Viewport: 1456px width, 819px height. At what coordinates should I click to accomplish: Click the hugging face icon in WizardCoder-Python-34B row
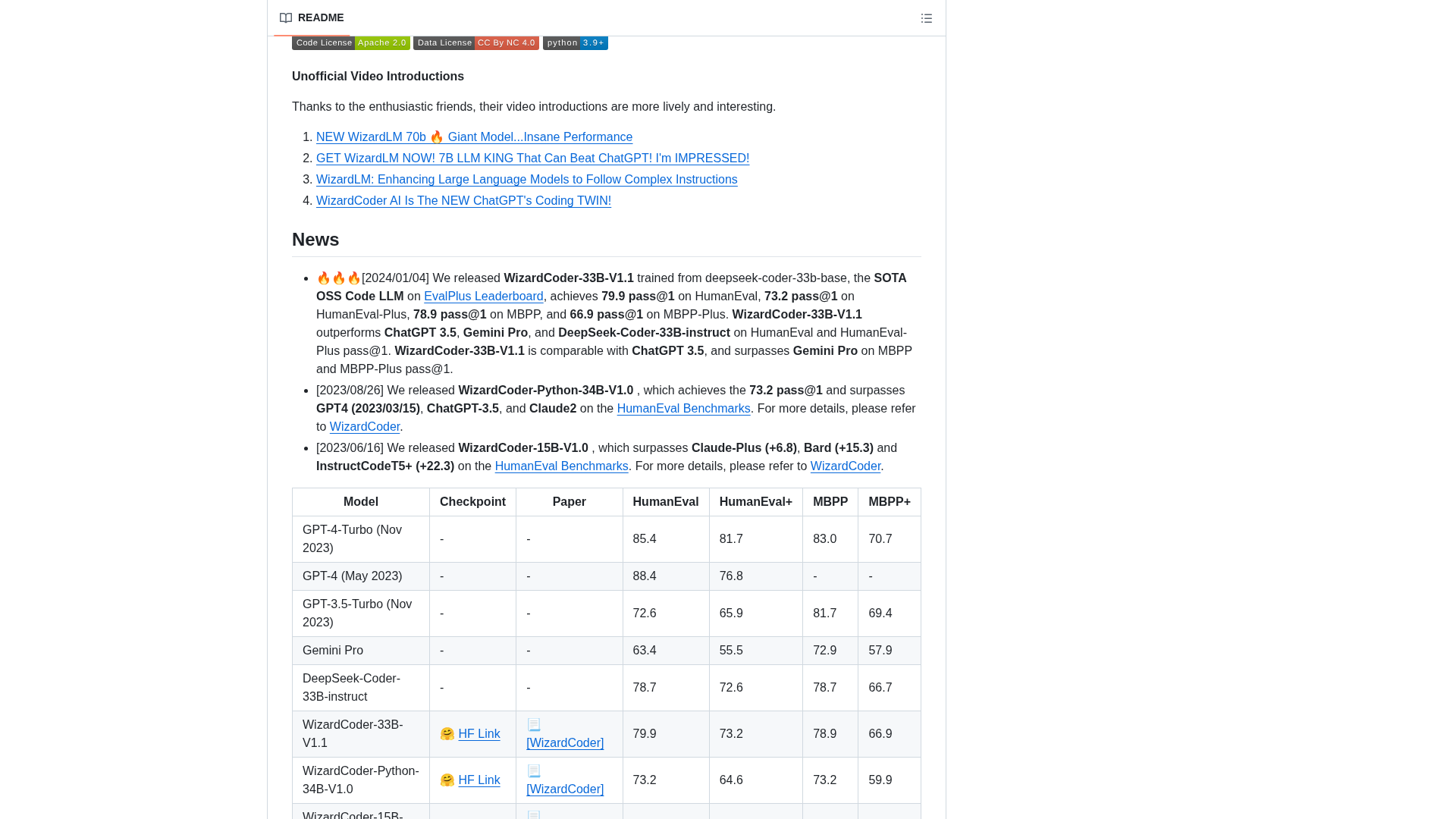(x=447, y=780)
